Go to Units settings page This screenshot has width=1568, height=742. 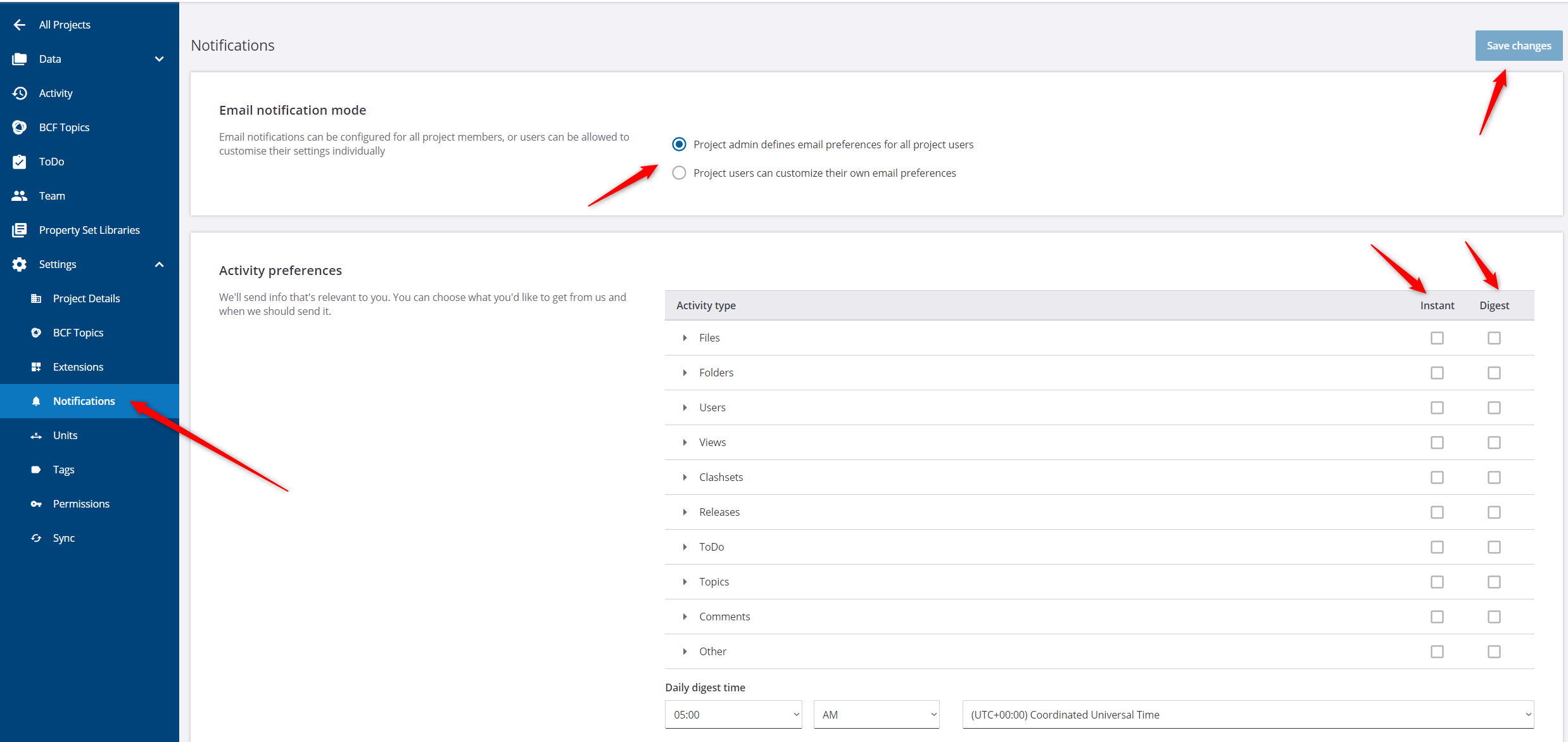pos(65,435)
